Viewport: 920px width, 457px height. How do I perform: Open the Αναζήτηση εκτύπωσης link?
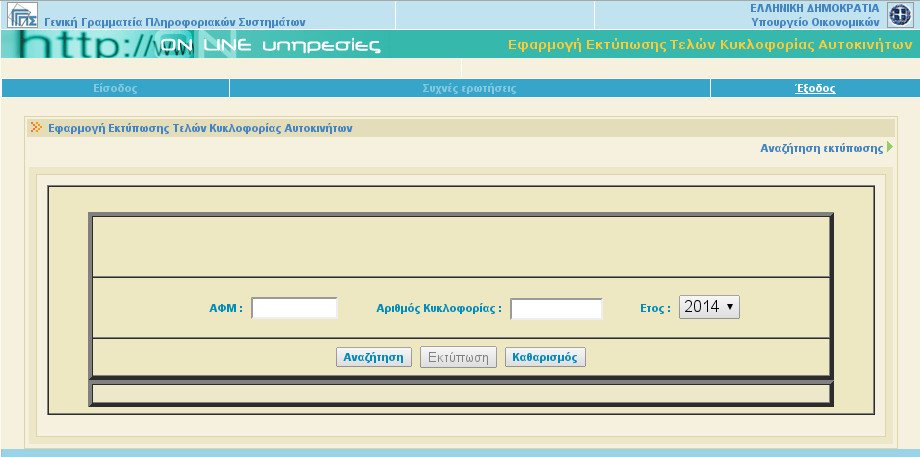[x=821, y=148]
